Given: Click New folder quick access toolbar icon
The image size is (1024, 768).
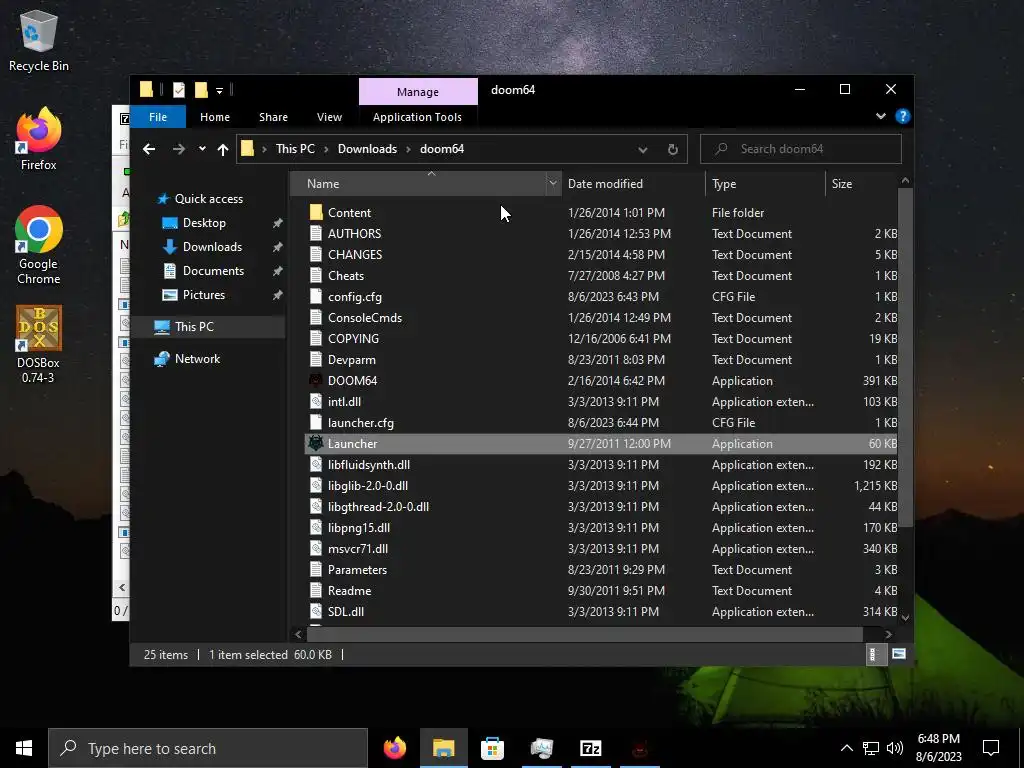Looking at the screenshot, I should coord(201,89).
